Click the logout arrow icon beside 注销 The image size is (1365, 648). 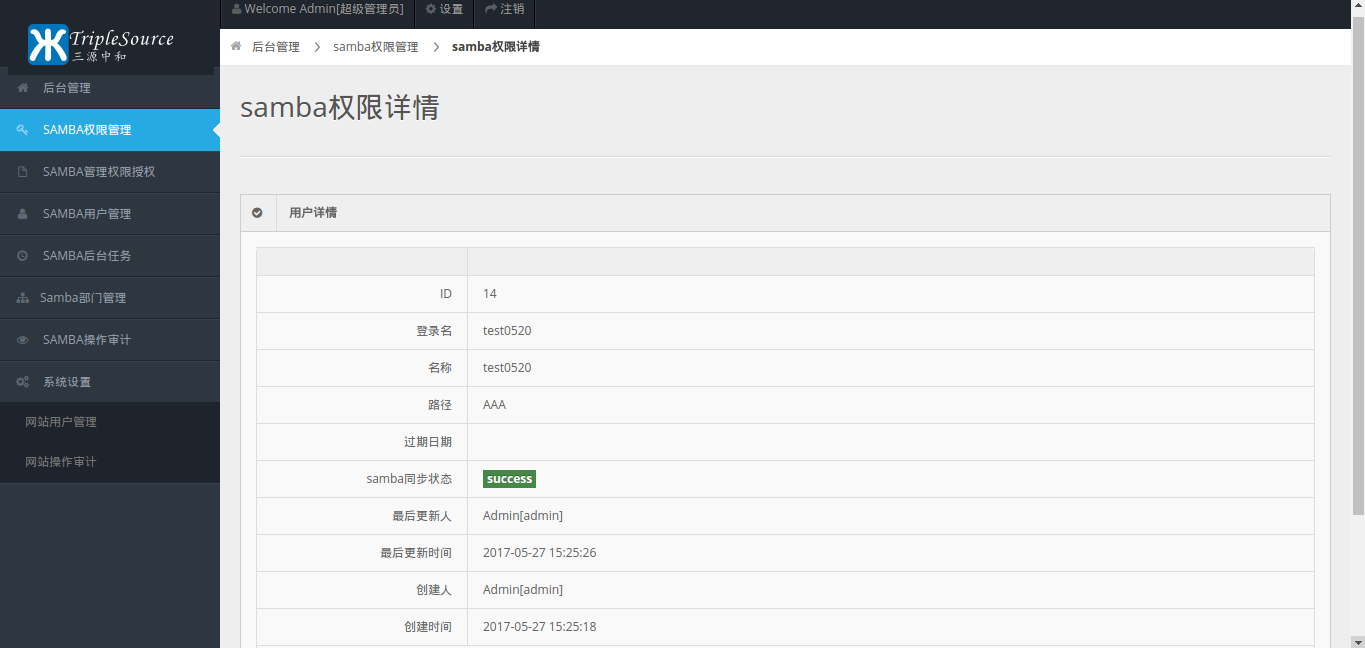491,9
